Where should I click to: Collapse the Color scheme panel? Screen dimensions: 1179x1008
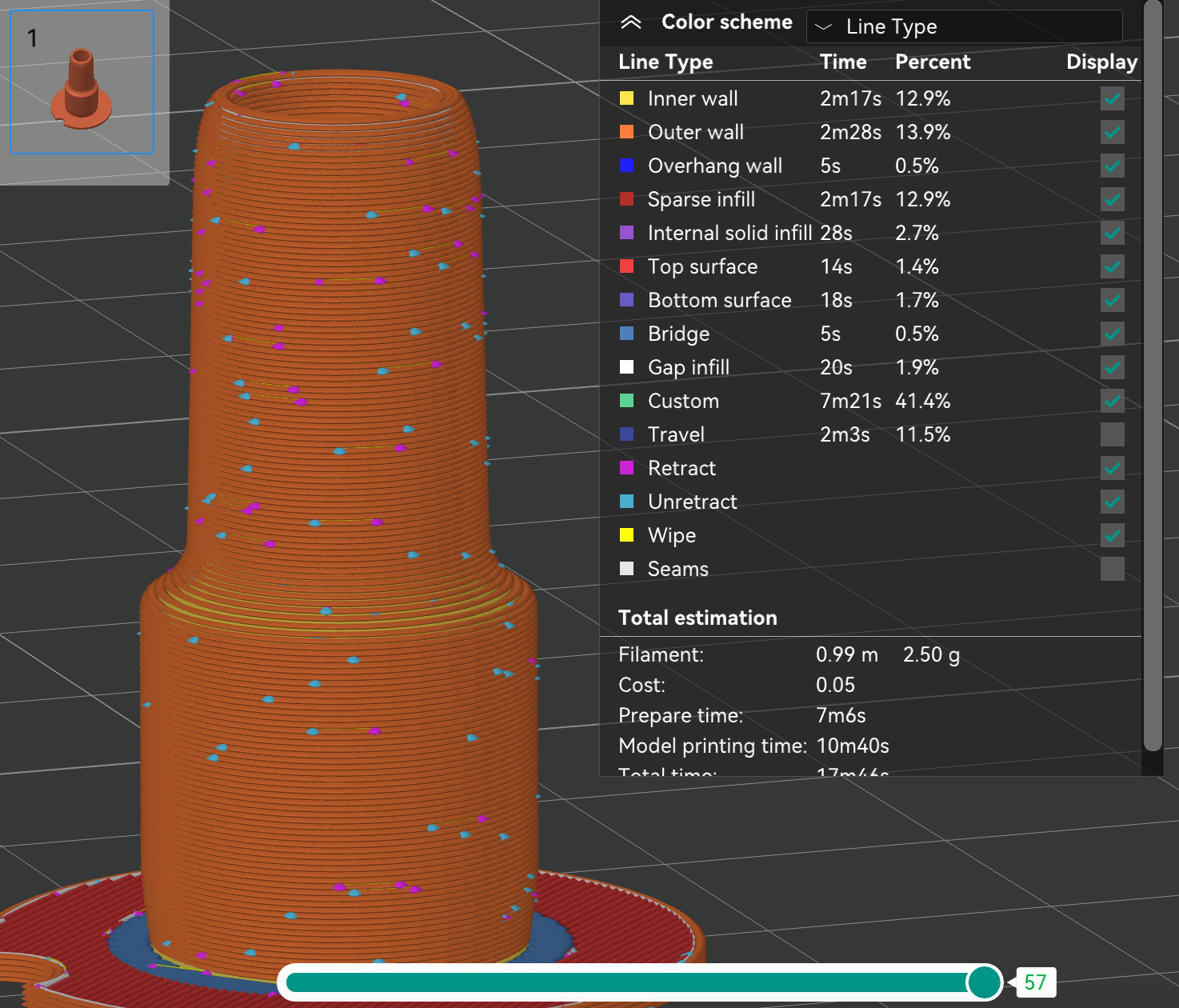632,22
